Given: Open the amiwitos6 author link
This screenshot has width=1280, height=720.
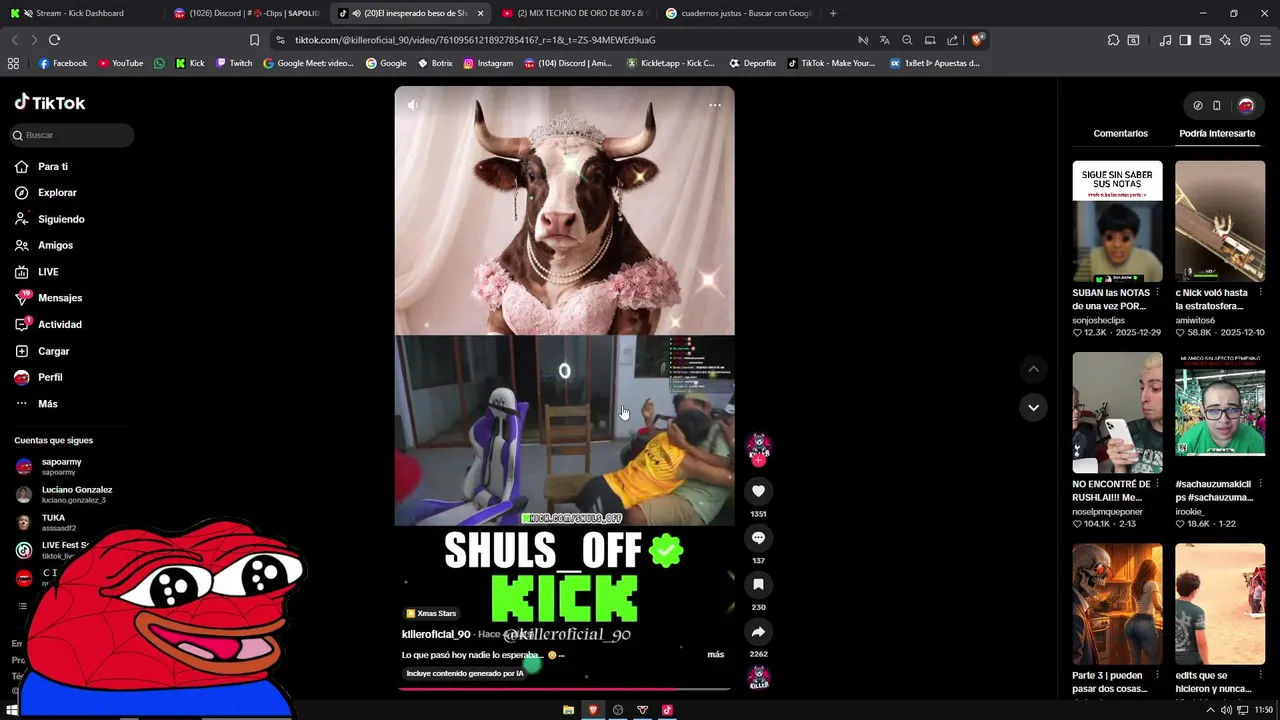Looking at the screenshot, I should (x=1195, y=320).
